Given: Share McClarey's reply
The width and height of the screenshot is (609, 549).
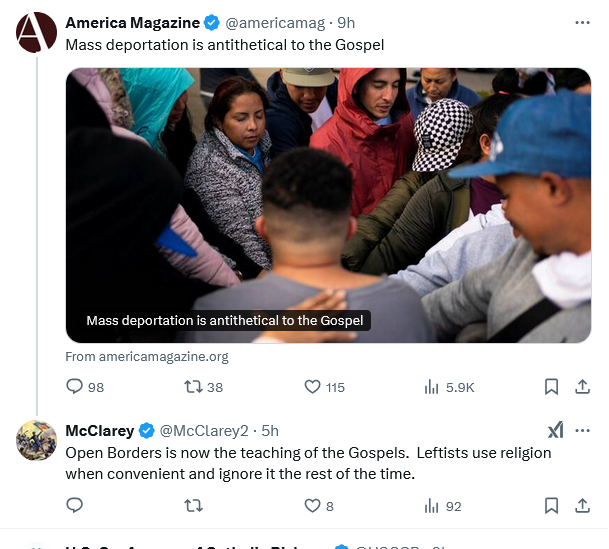Looking at the screenshot, I should coord(583,506).
